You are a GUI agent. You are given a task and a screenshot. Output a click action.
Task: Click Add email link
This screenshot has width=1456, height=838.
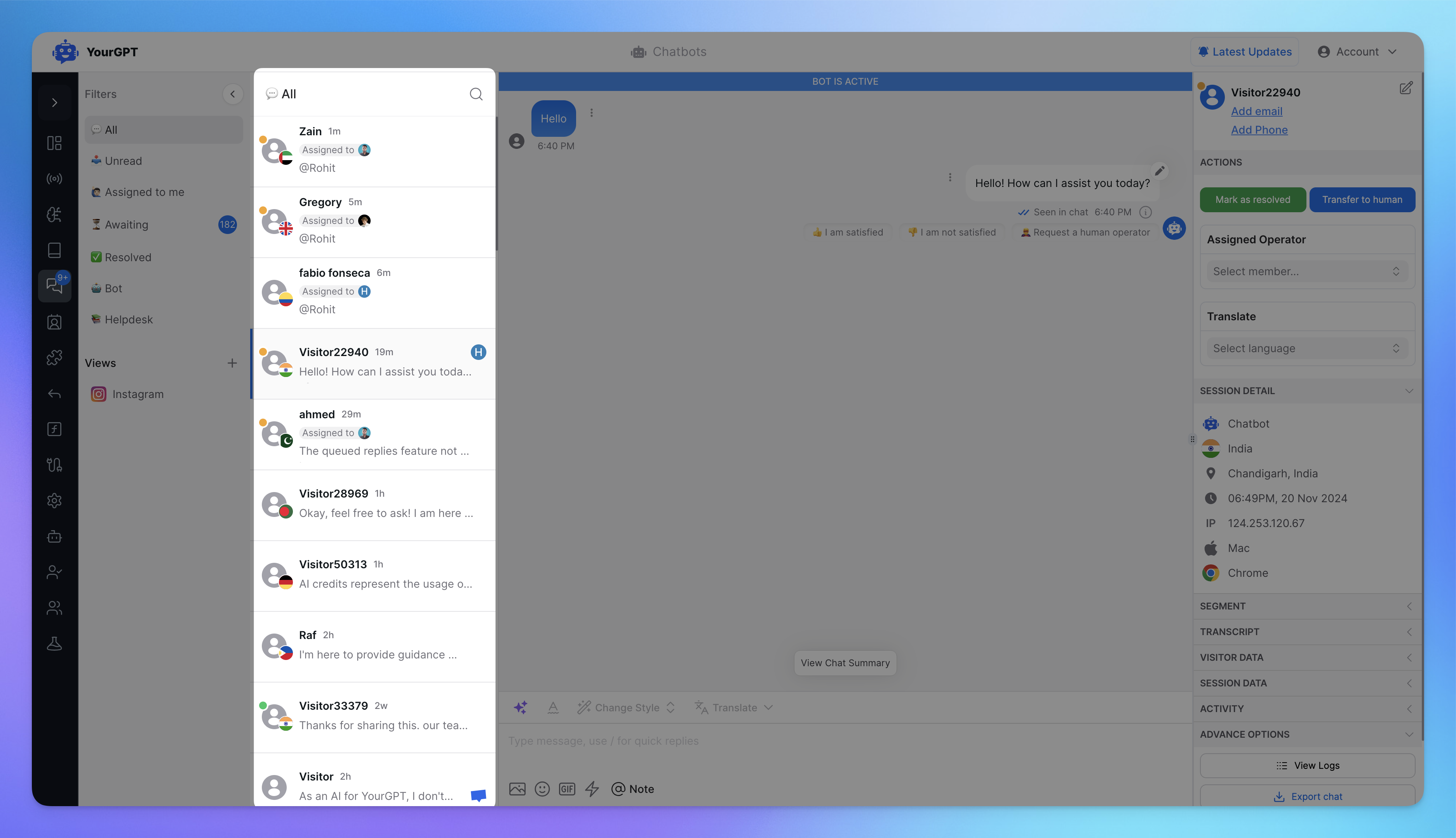[1256, 111]
